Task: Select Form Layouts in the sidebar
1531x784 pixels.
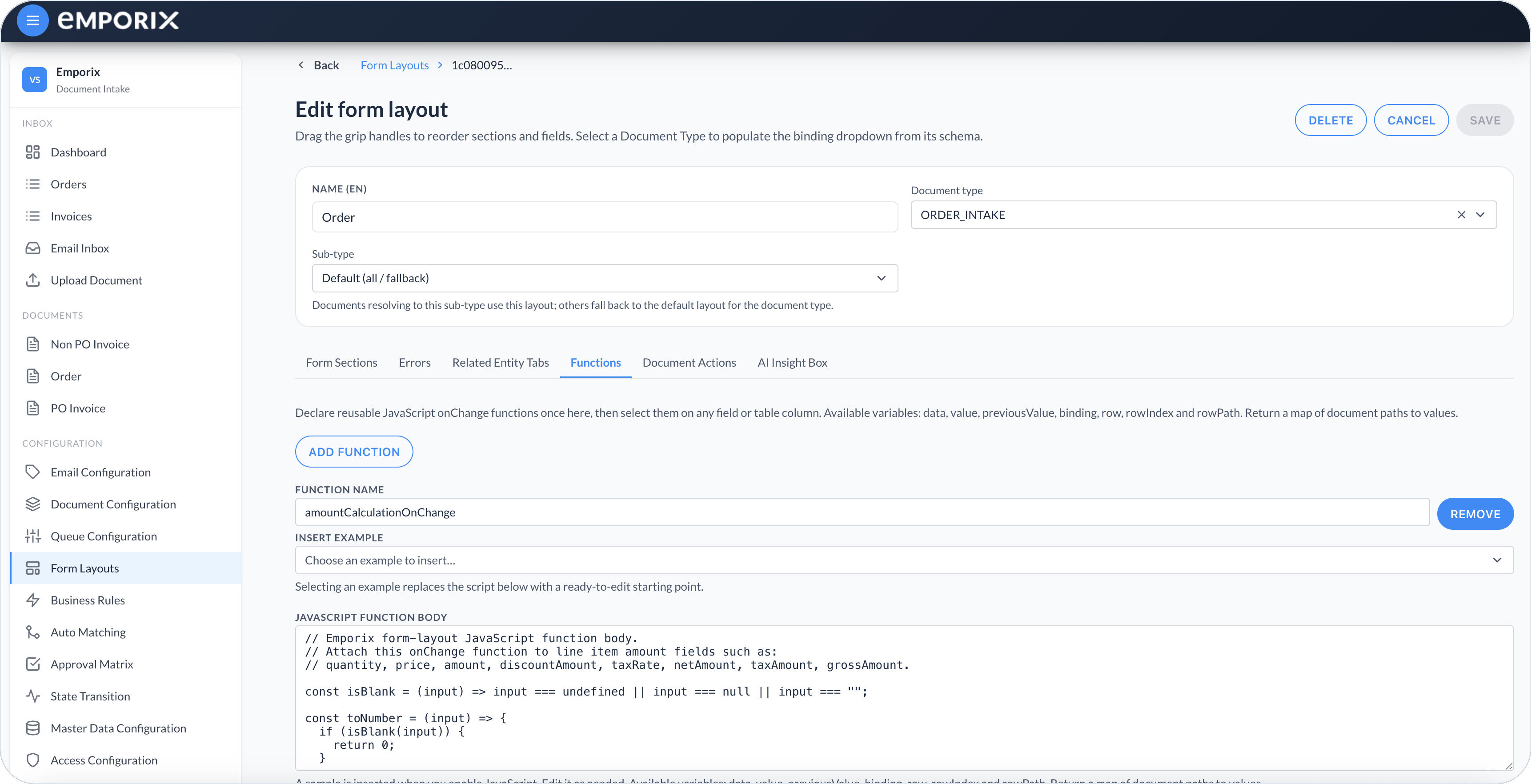Action: pyautogui.click(x=125, y=568)
